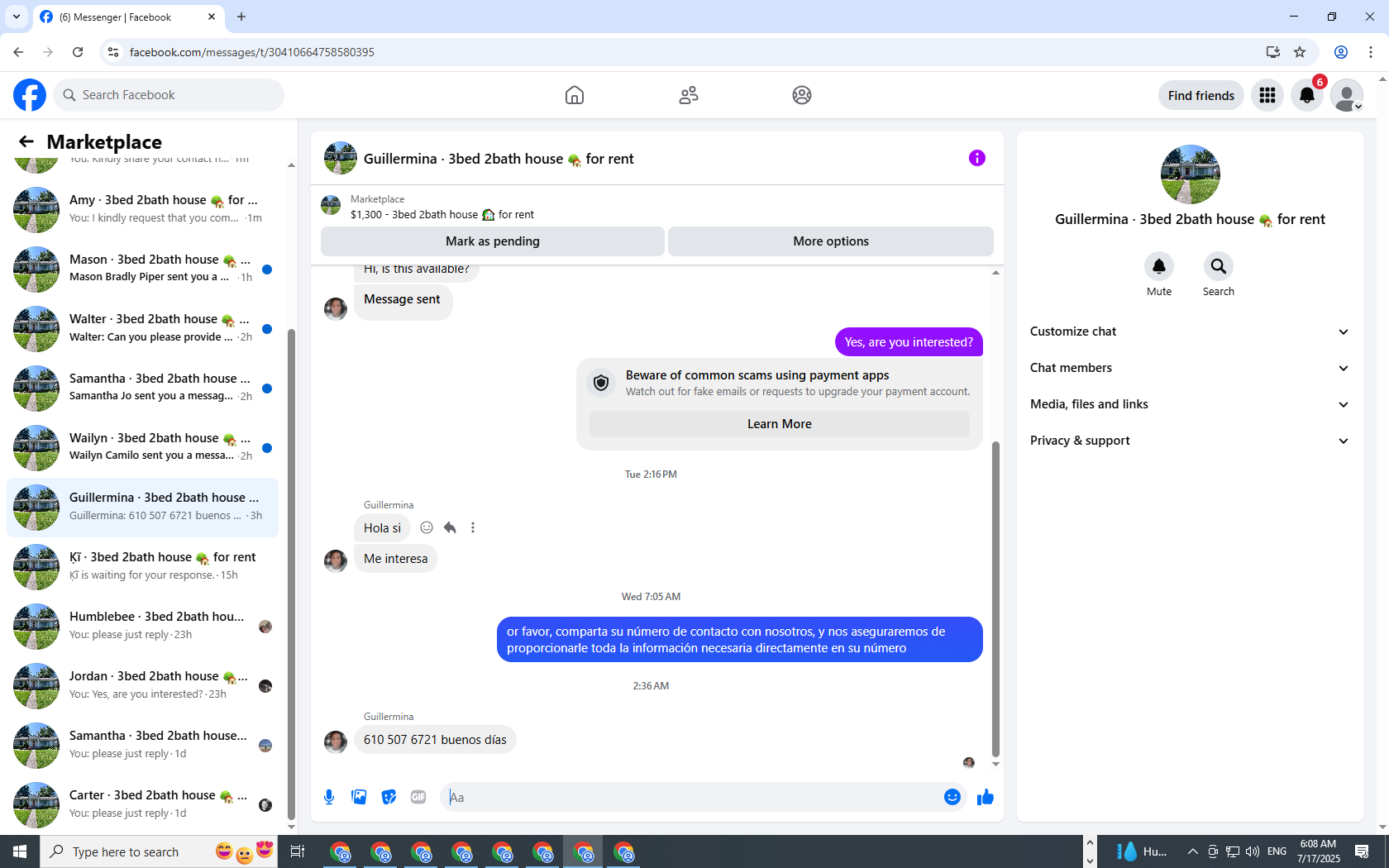Image resolution: width=1389 pixels, height=868 pixels.
Task: Click More options button
Action: pyautogui.click(x=831, y=241)
